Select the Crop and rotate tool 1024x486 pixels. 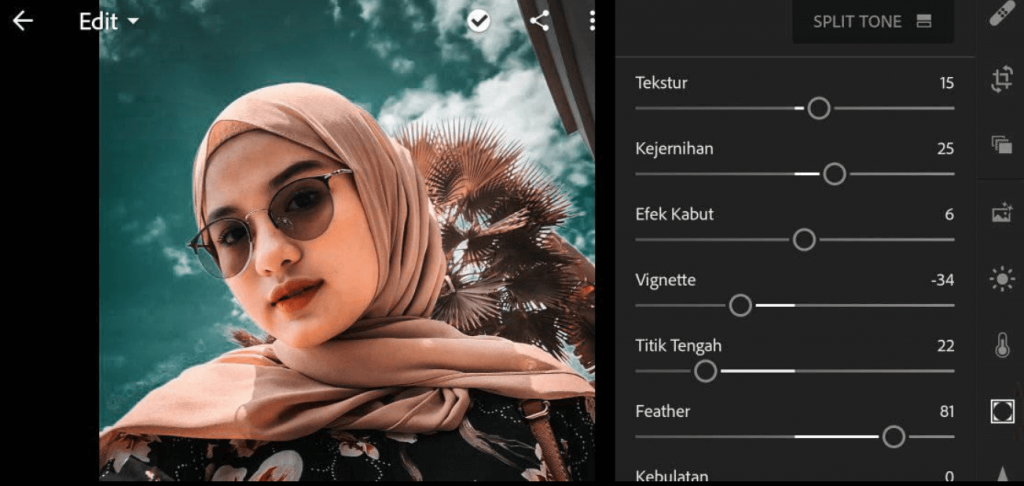tap(1002, 80)
